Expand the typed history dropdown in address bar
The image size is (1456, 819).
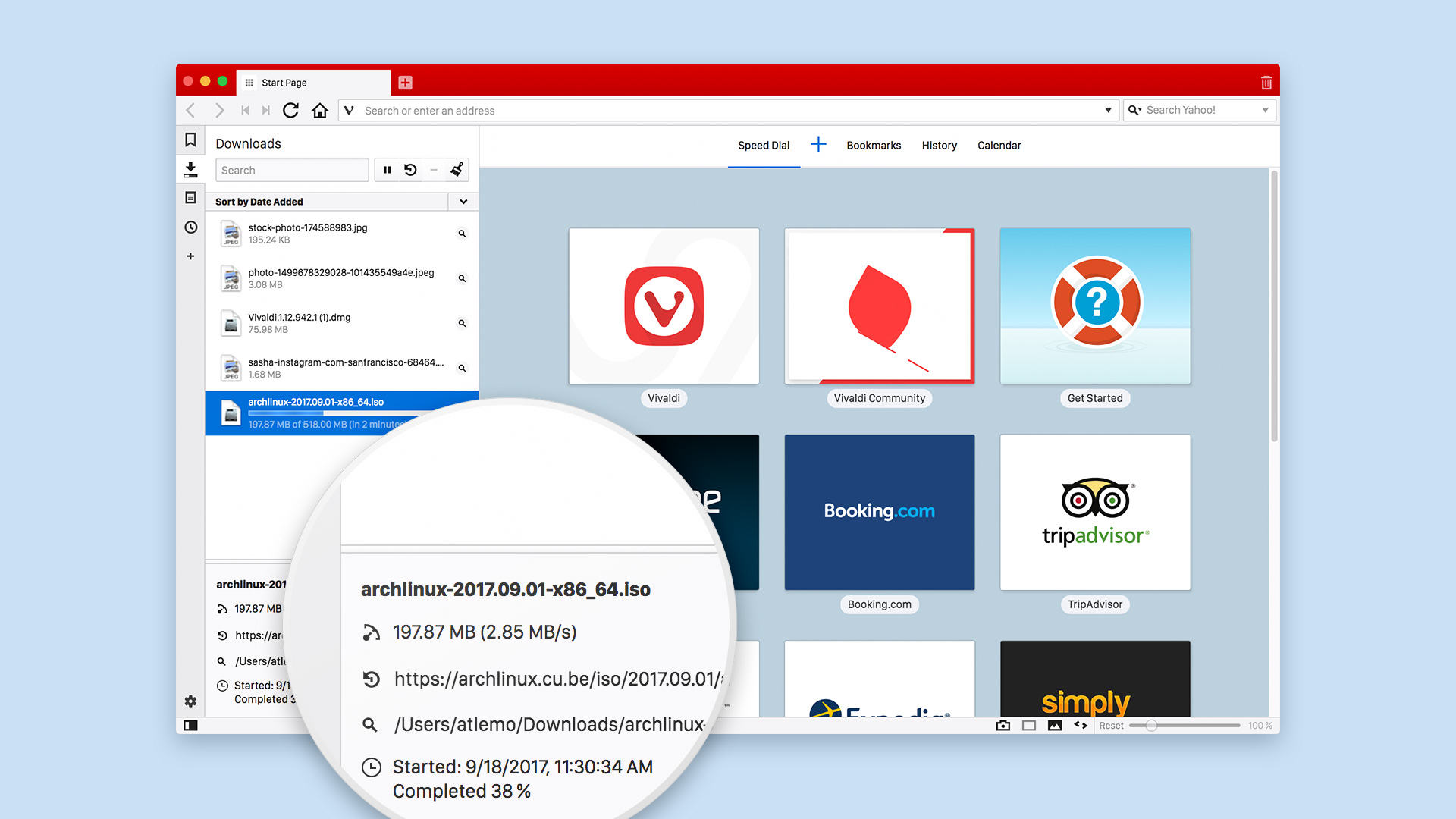pyautogui.click(x=1107, y=110)
